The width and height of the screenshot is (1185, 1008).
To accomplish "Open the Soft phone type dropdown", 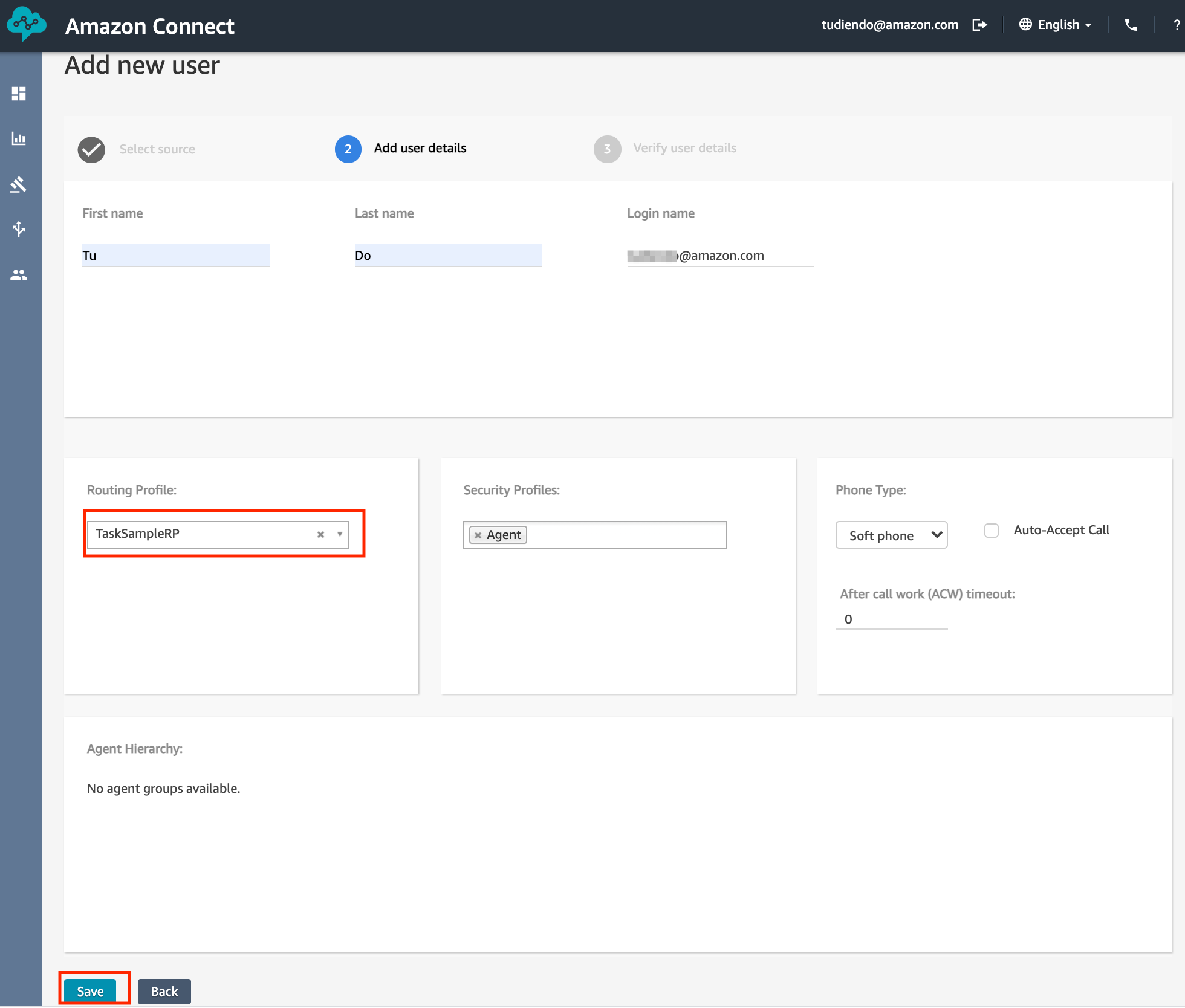I will 891,535.
